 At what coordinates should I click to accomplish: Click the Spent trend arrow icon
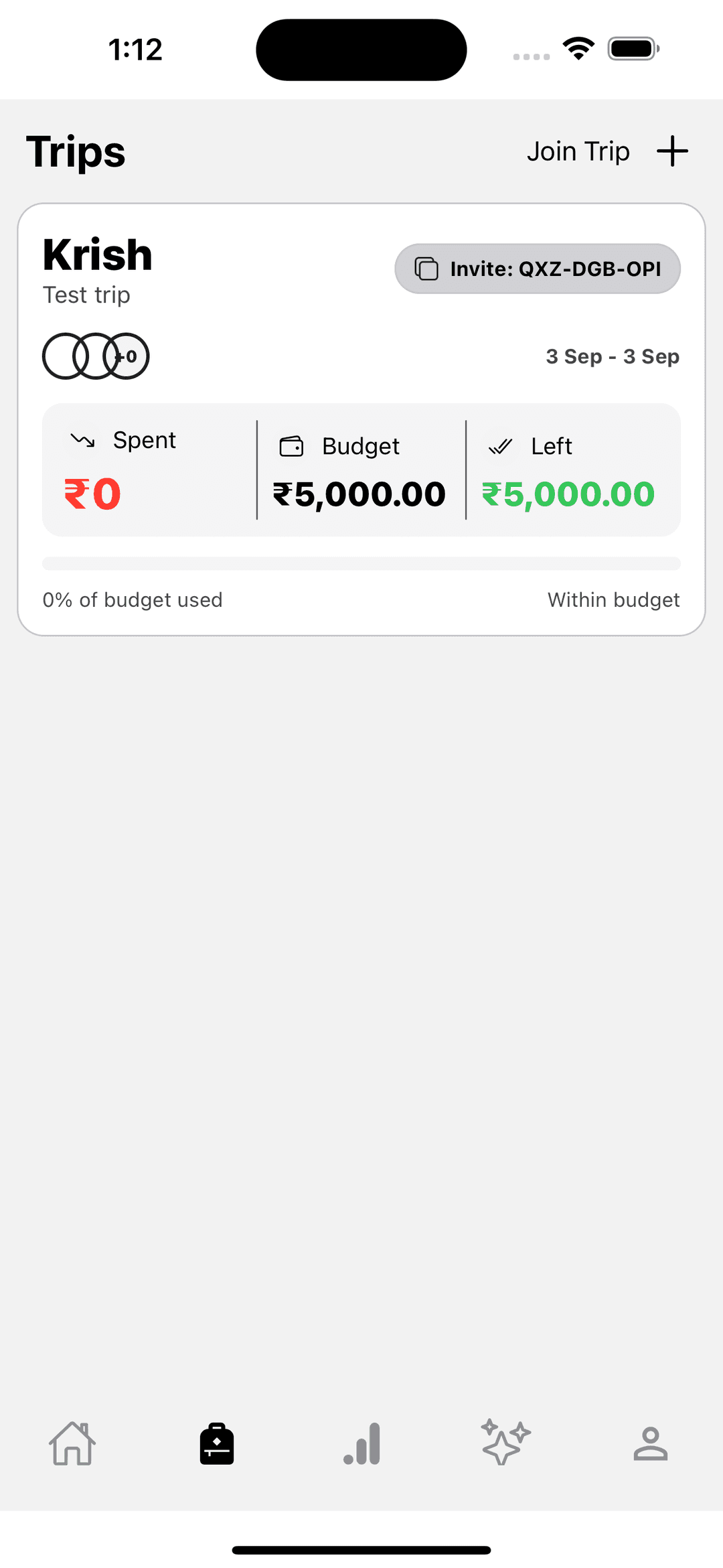[x=83, y=440]
